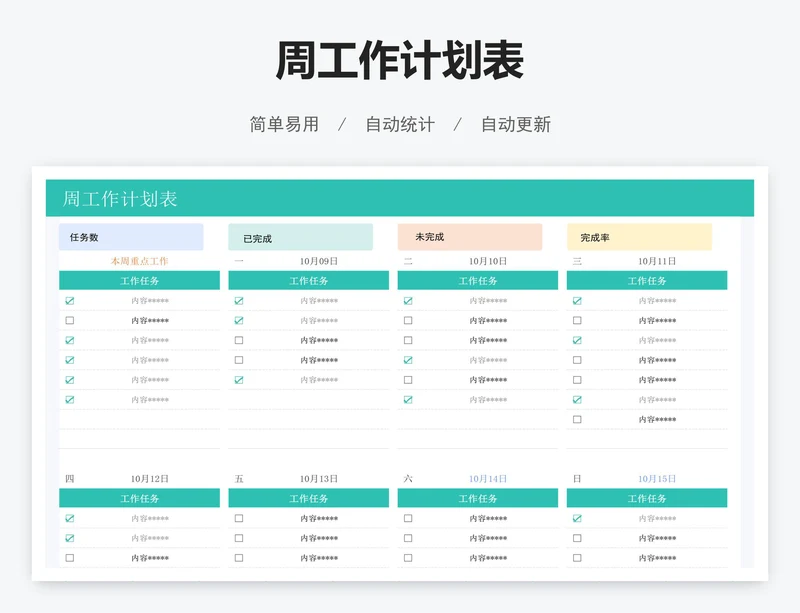Uncheck the fourth task box under 10月10日

pyautogui.click(x=408, y=360)
